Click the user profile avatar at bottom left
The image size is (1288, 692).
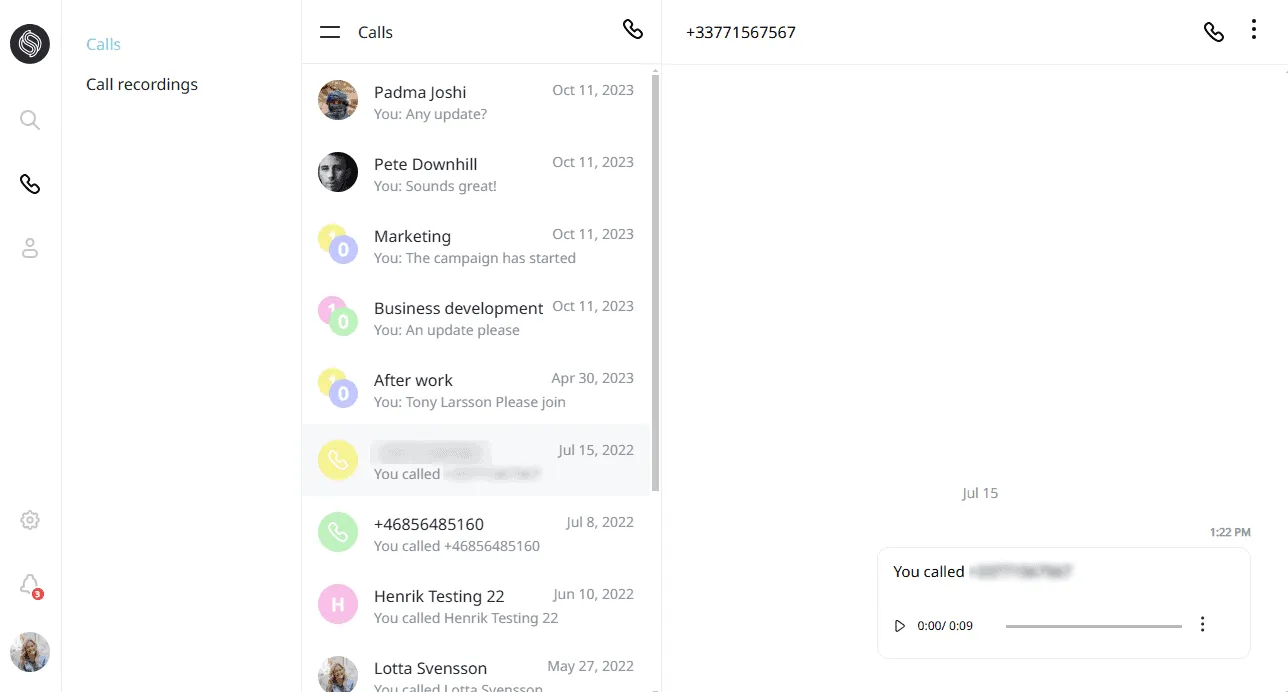(x=30, y=652)
